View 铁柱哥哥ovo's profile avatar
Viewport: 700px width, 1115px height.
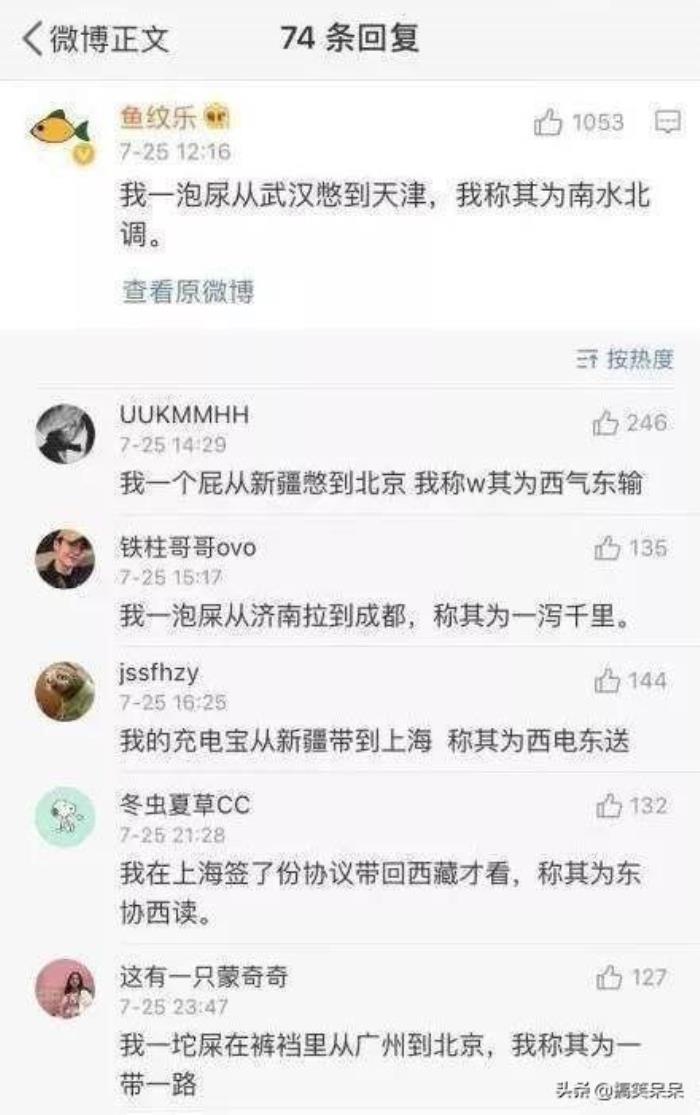tap(65, 559)
